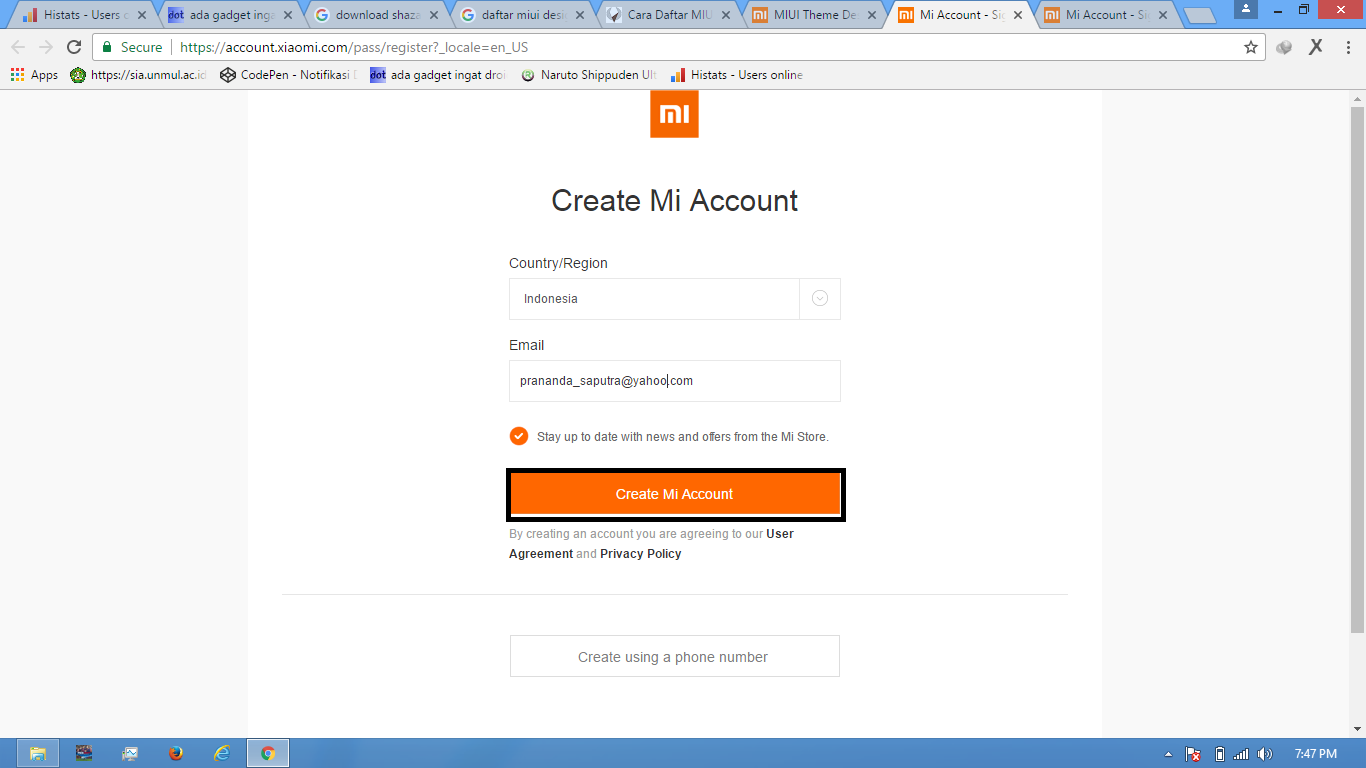This screenshot has height=768, width=1366.
Task: Open the Chrome profile user icon
Action: coord(1246,9)
